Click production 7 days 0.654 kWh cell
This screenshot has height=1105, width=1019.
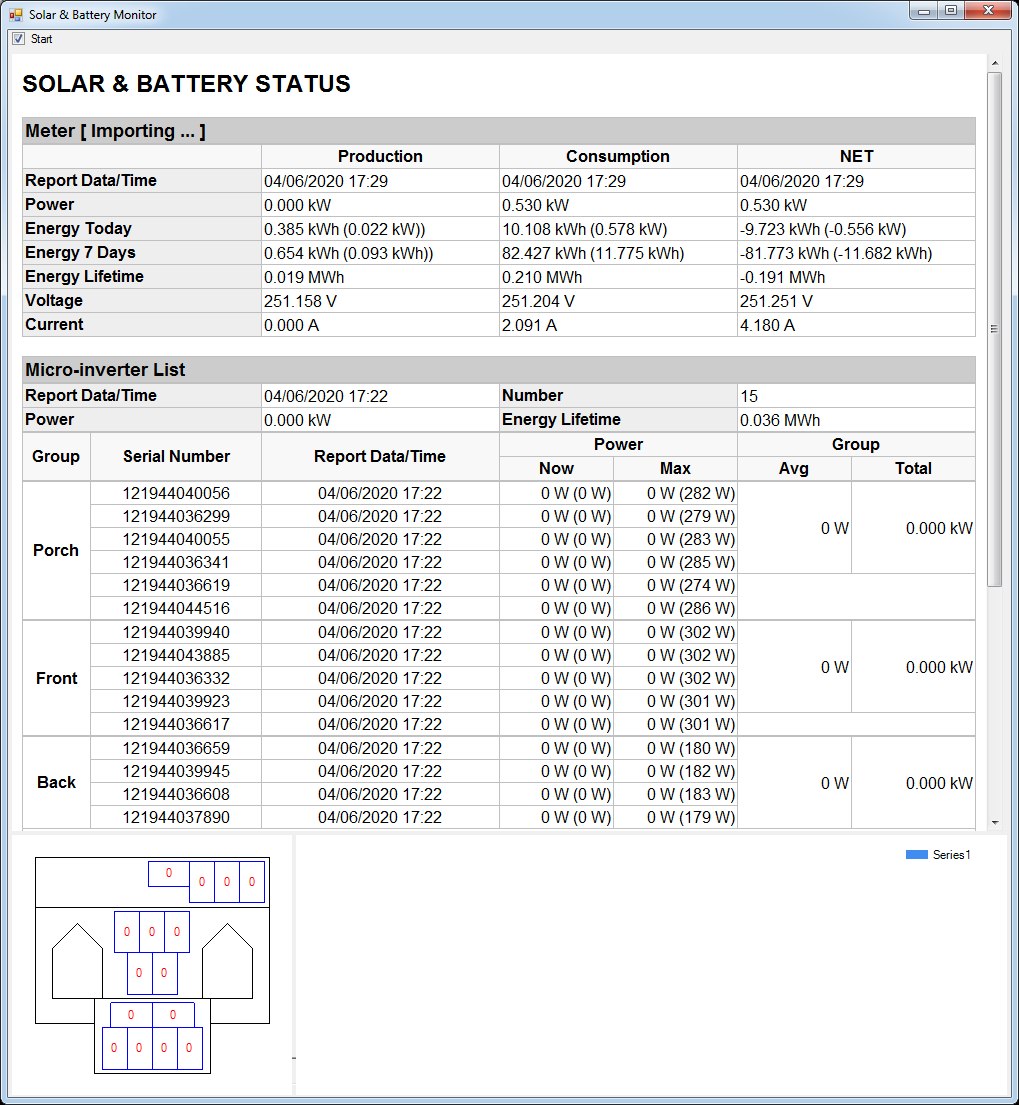coord(380,253)
